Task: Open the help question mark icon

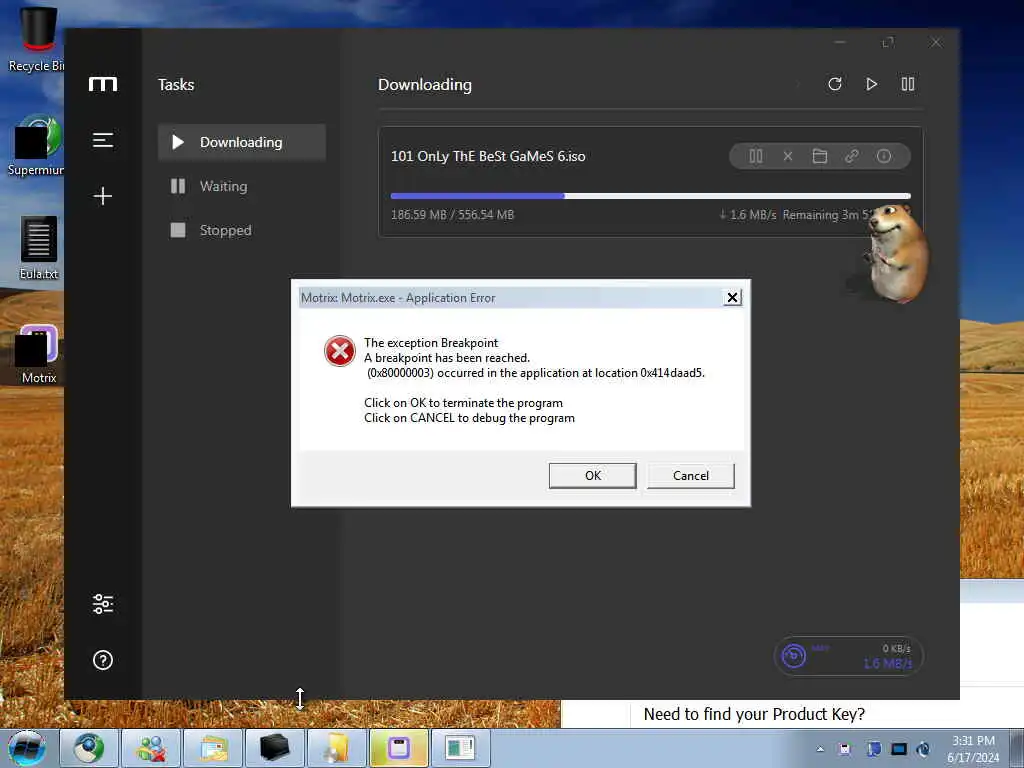Action: point(103,660)
